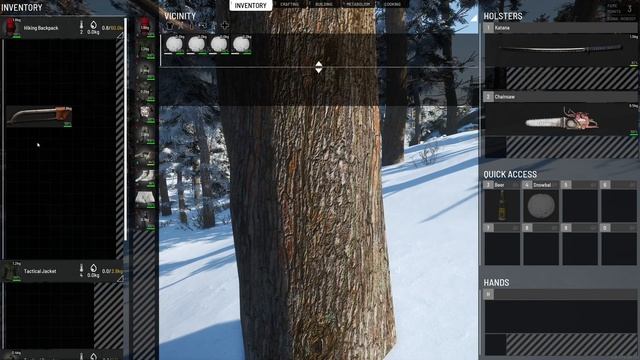640x360 pixels.
Task: Click the 'Tactical Jacket' label
Action: (40, 271)
